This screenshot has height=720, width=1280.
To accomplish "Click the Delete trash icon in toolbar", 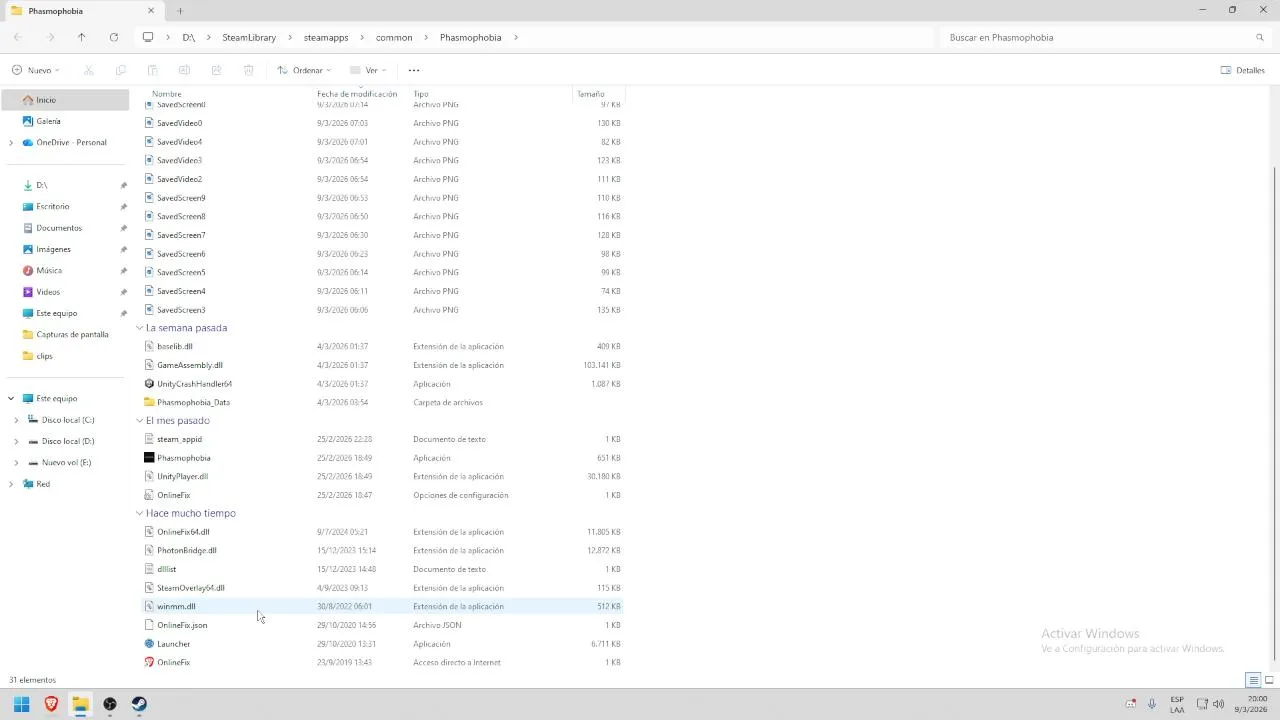I will pyautogui.click(x=248, y=70).
